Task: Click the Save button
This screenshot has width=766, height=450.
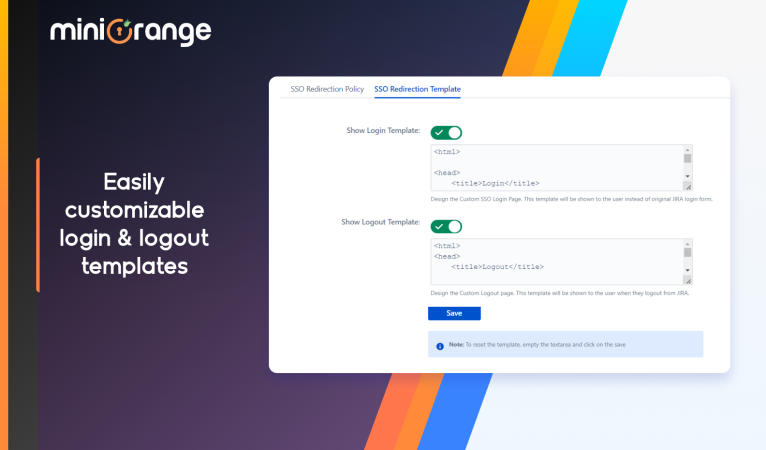Action: [454, 313]
